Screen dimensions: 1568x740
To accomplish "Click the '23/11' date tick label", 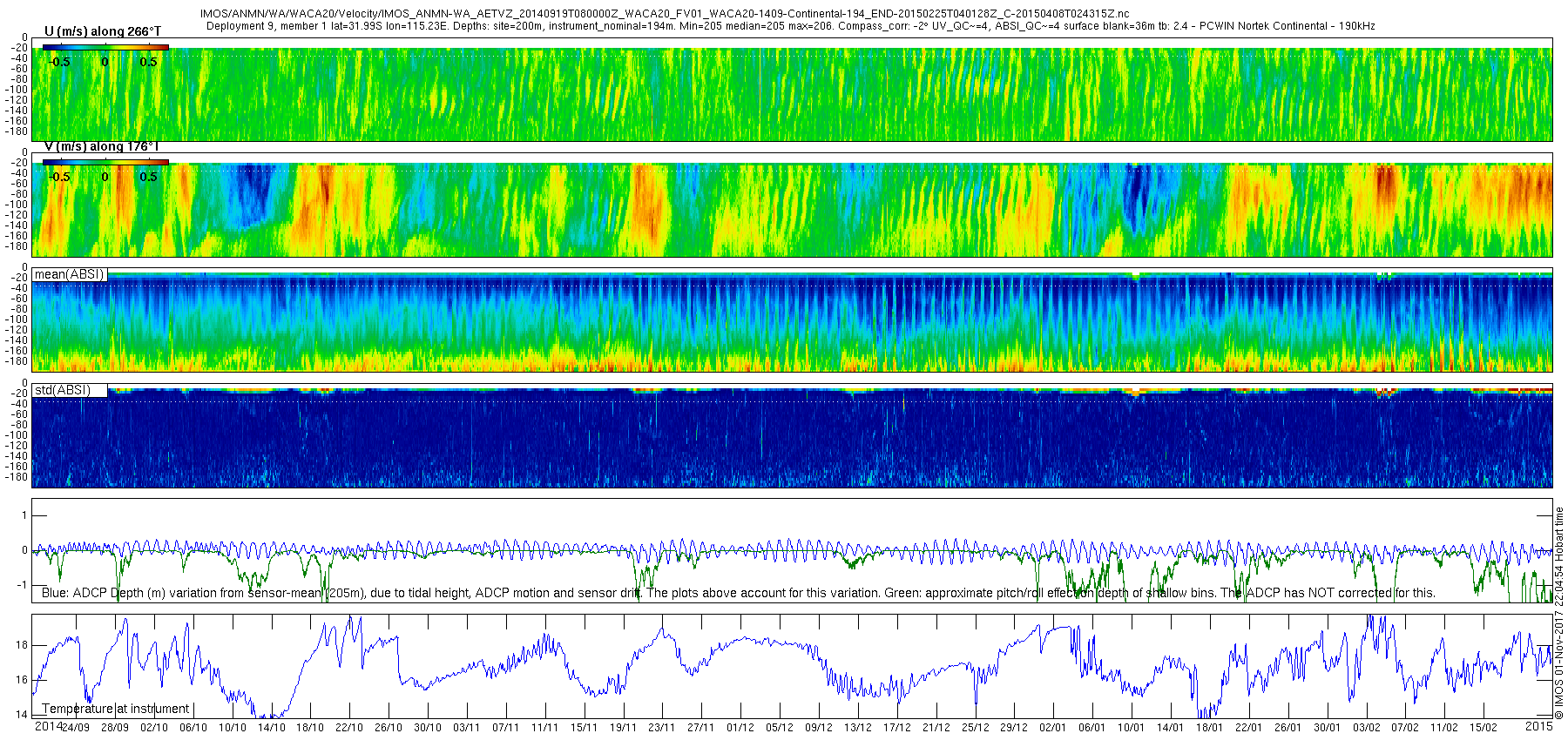I will click(662, 728).
